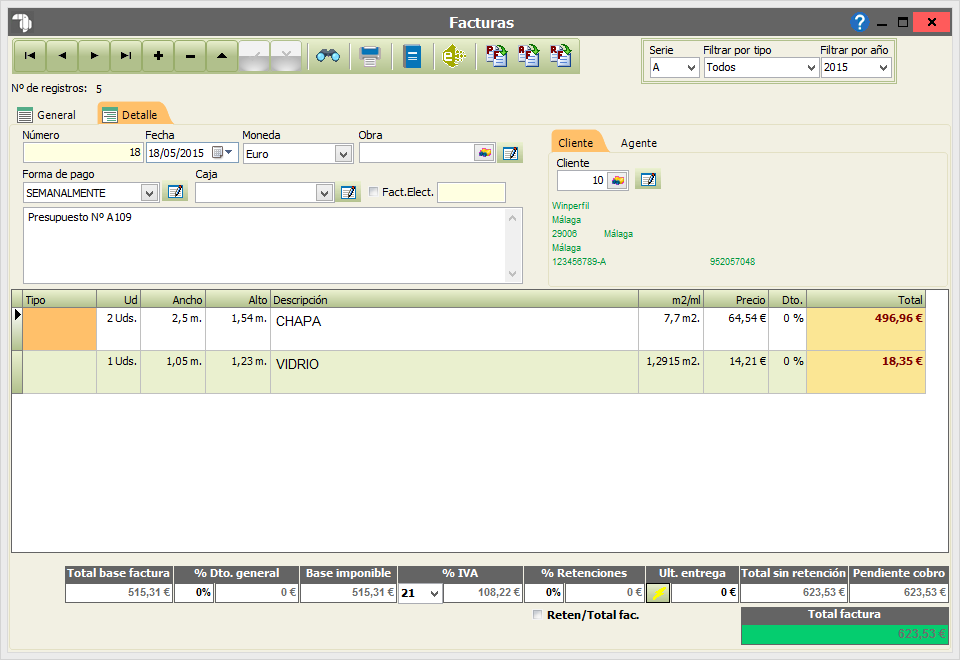960x660 pixels.
Task: Click the yellow Ult. entrega button
Action: click(658, 593)
